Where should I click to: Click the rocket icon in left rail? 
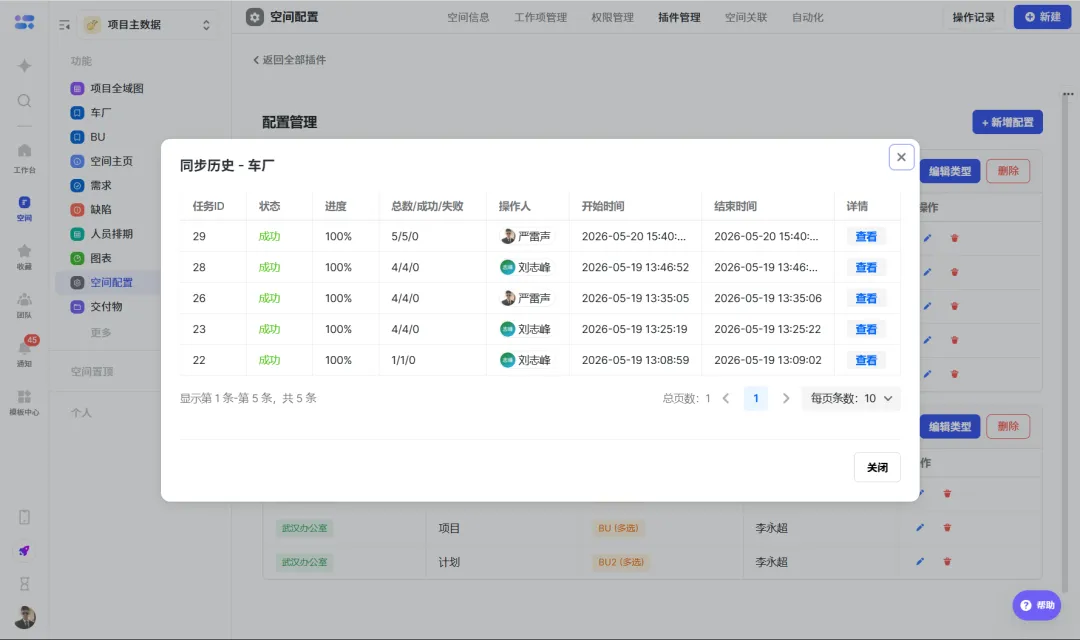point(24,550)
